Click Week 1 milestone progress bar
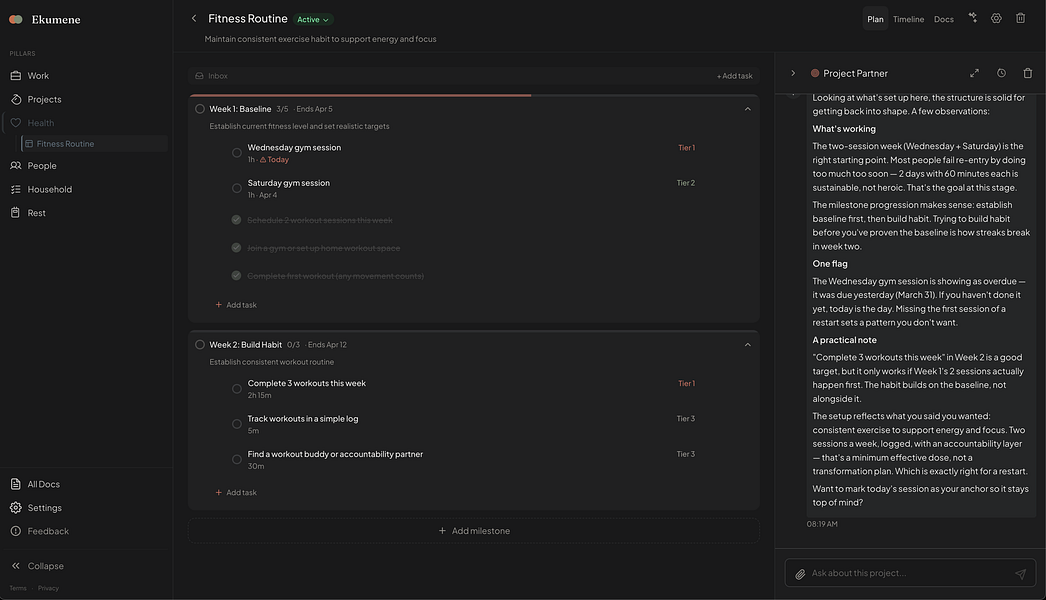Viewport: 1046px width, 600px height. tap(474, 95)
